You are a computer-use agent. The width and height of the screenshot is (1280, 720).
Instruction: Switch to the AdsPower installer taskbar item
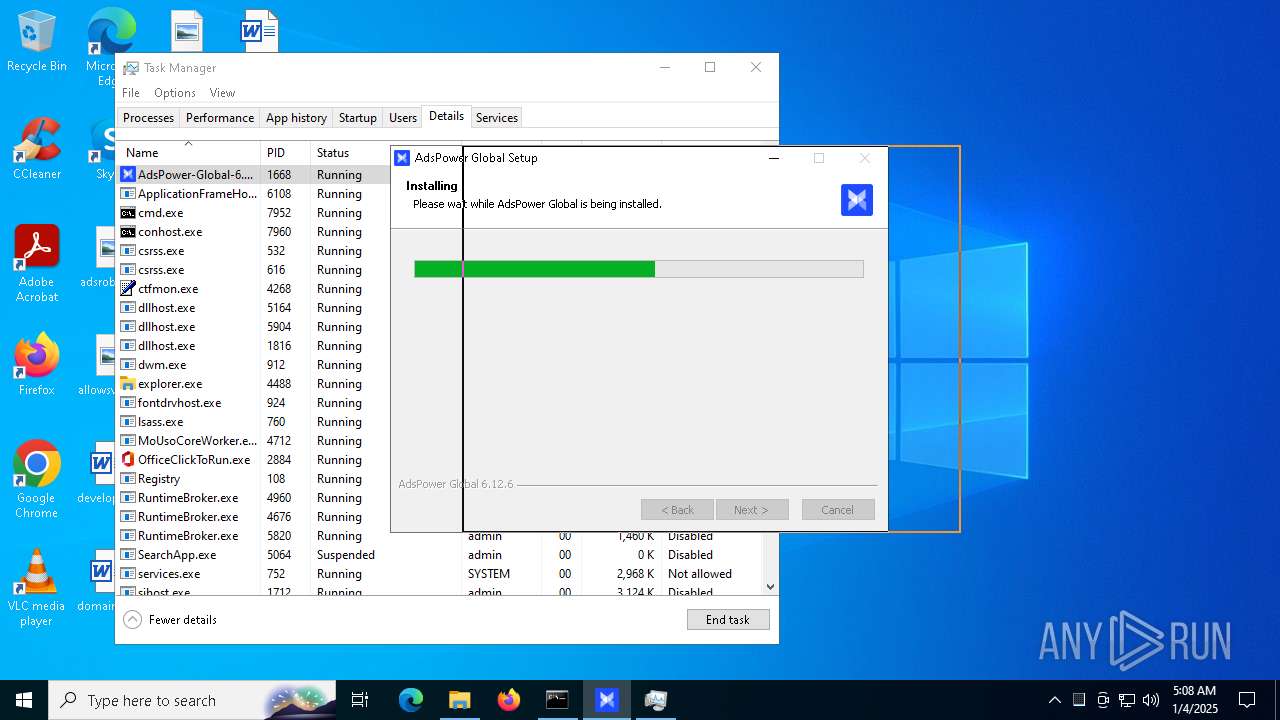(x=607, y=700)
